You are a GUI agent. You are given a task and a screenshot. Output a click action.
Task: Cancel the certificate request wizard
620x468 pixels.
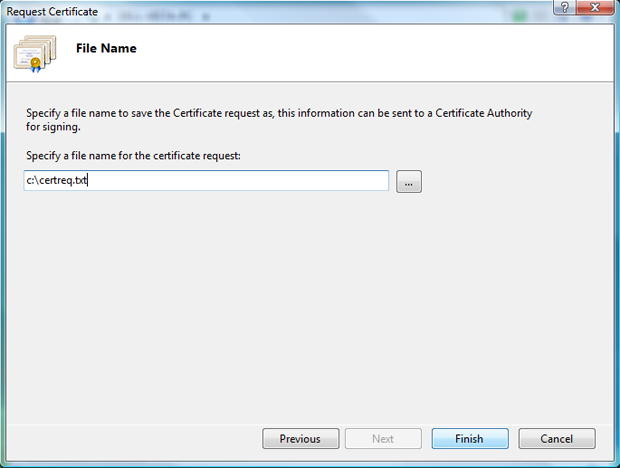pos(557,438)
